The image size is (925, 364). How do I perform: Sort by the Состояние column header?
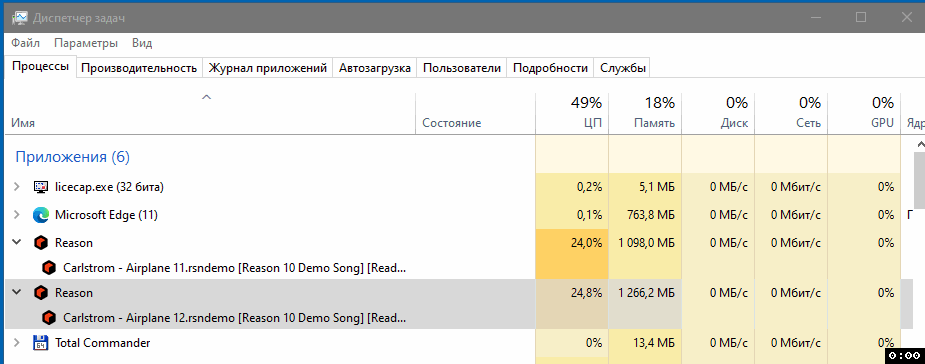[475, 114]
